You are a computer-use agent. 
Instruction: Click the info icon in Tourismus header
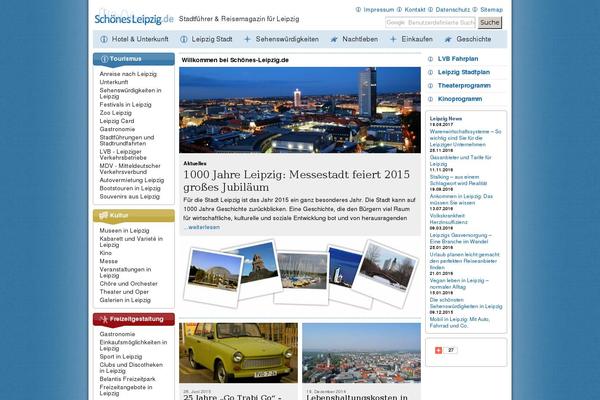tap(104, 59)
